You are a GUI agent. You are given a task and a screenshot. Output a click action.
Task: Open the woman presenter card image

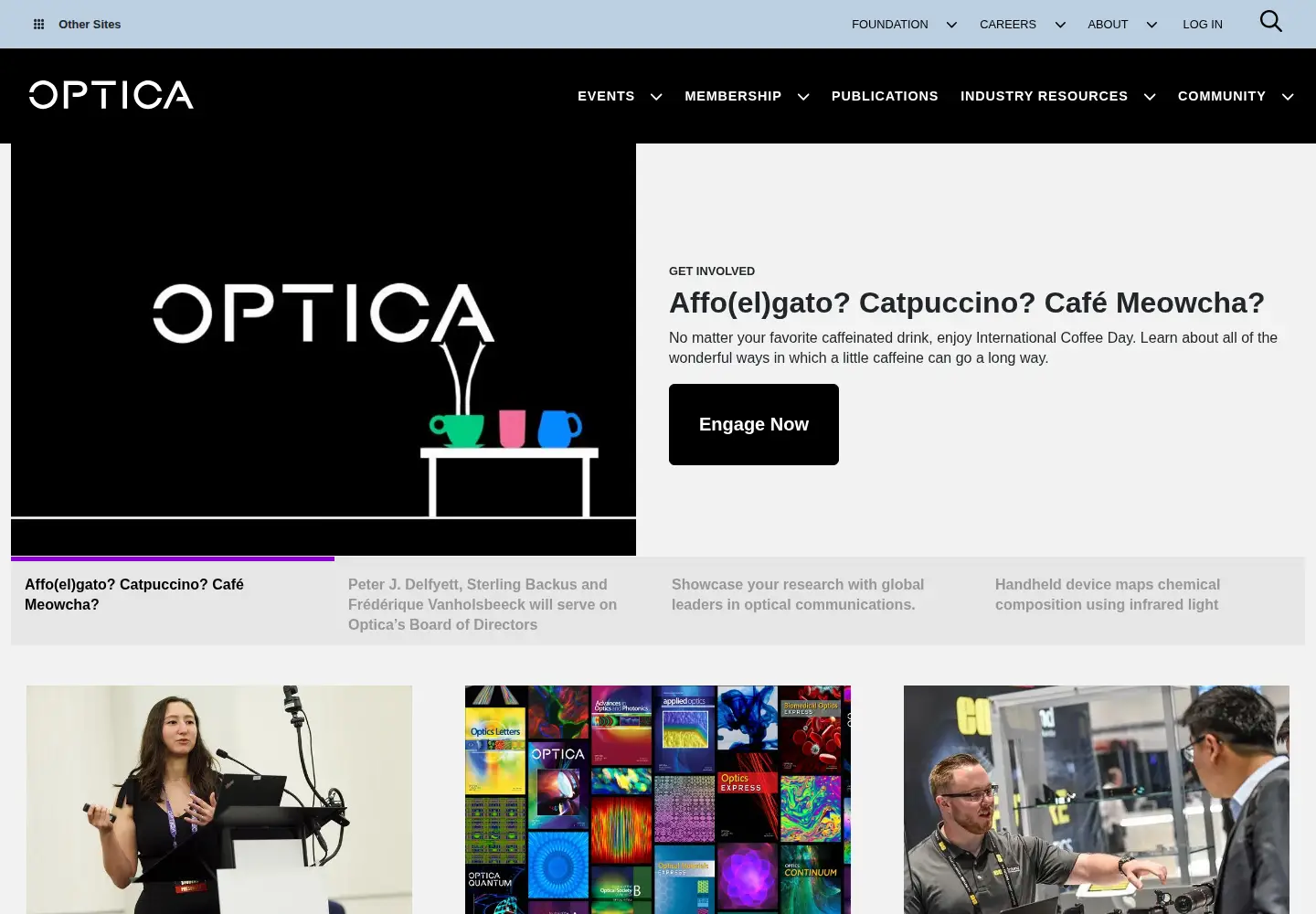pyautogui.click(x=219, y=800)
